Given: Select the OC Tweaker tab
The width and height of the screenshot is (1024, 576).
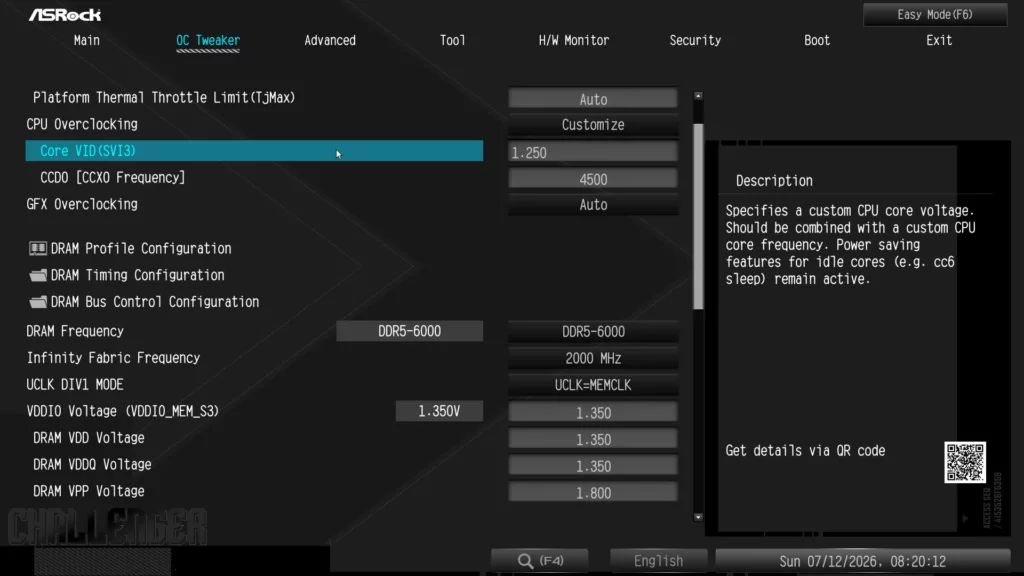Looking at the screenshot, I should (208, 40).
